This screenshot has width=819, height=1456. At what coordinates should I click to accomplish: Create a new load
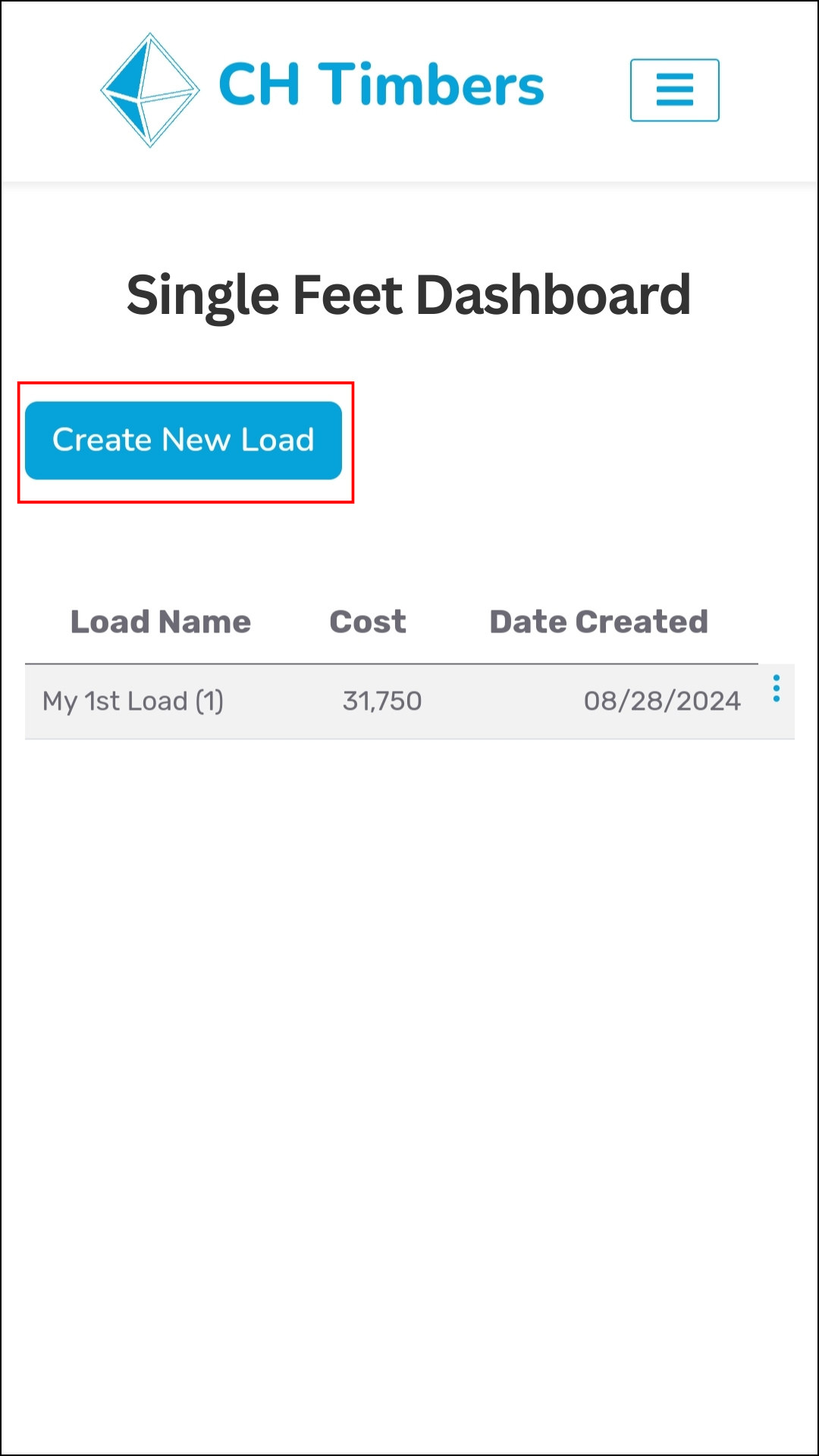pyautogui.click(x=184, y=441)
